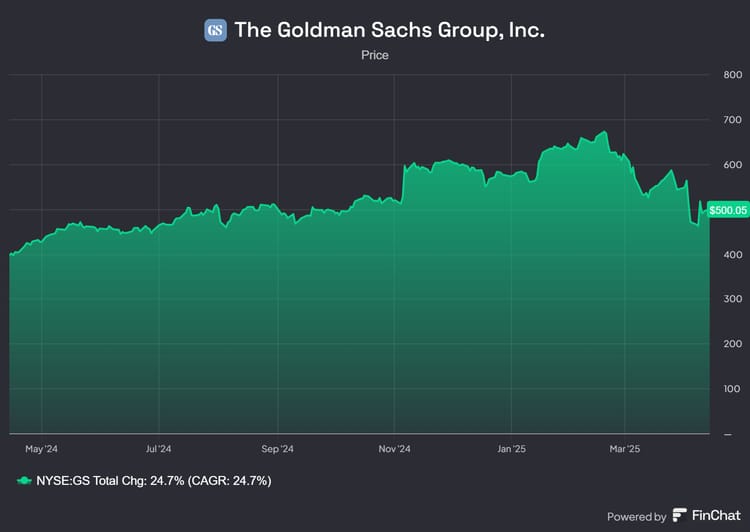Click the Jan '25 x-axis label
Screen dimensions: 750x532
pos(511,449)
